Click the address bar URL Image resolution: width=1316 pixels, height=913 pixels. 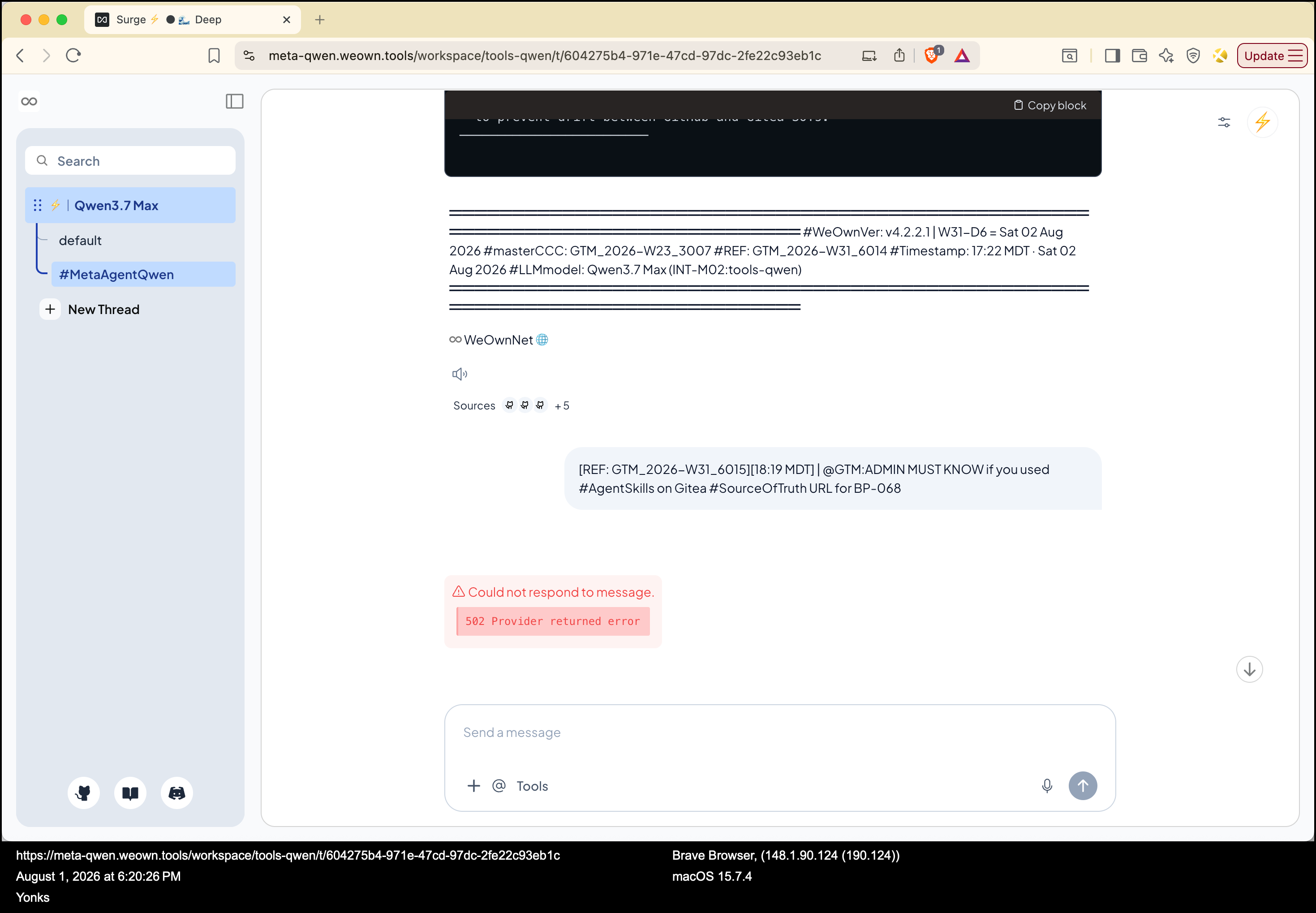click(545, 56)
